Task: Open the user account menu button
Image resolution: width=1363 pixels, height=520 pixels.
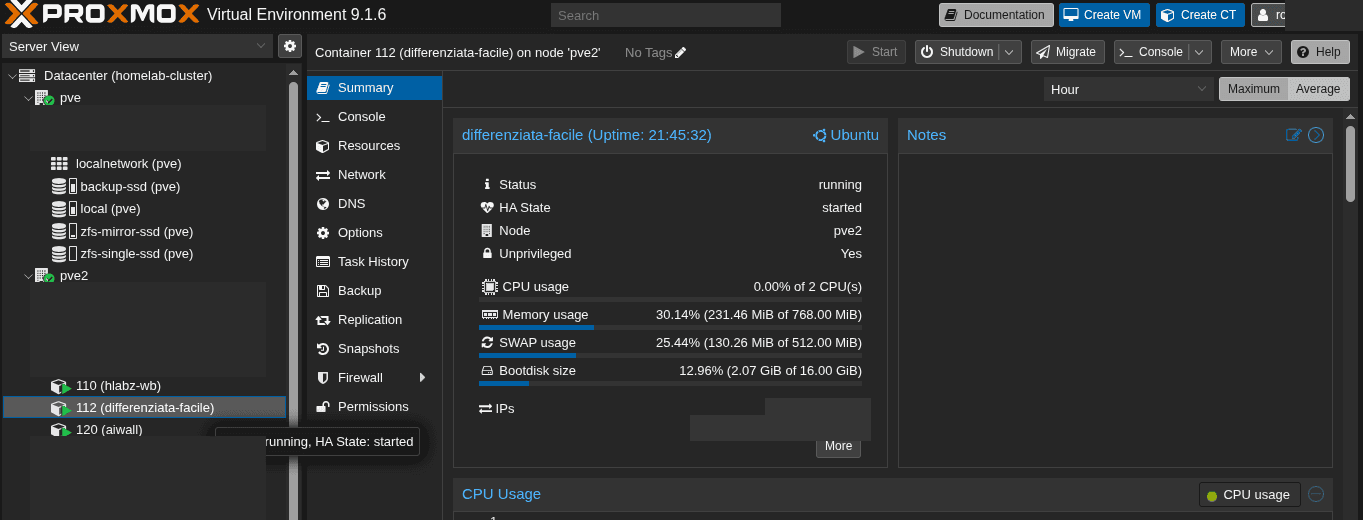Action: [x=1269, y=15]
